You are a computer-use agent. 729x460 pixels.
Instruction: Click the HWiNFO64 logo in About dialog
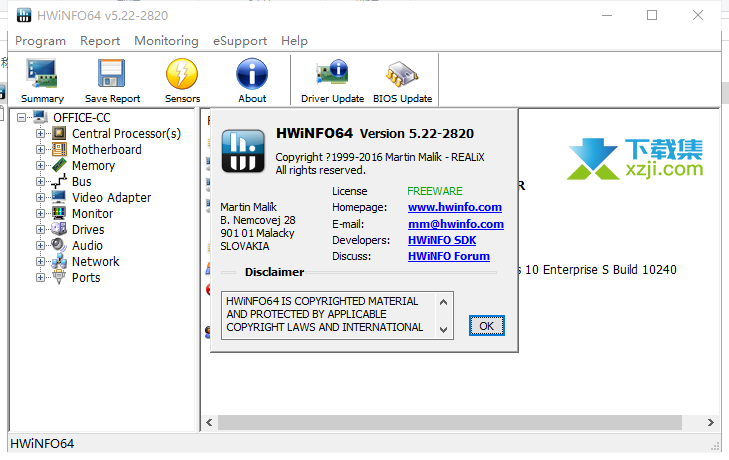click(x=243, y=151)
